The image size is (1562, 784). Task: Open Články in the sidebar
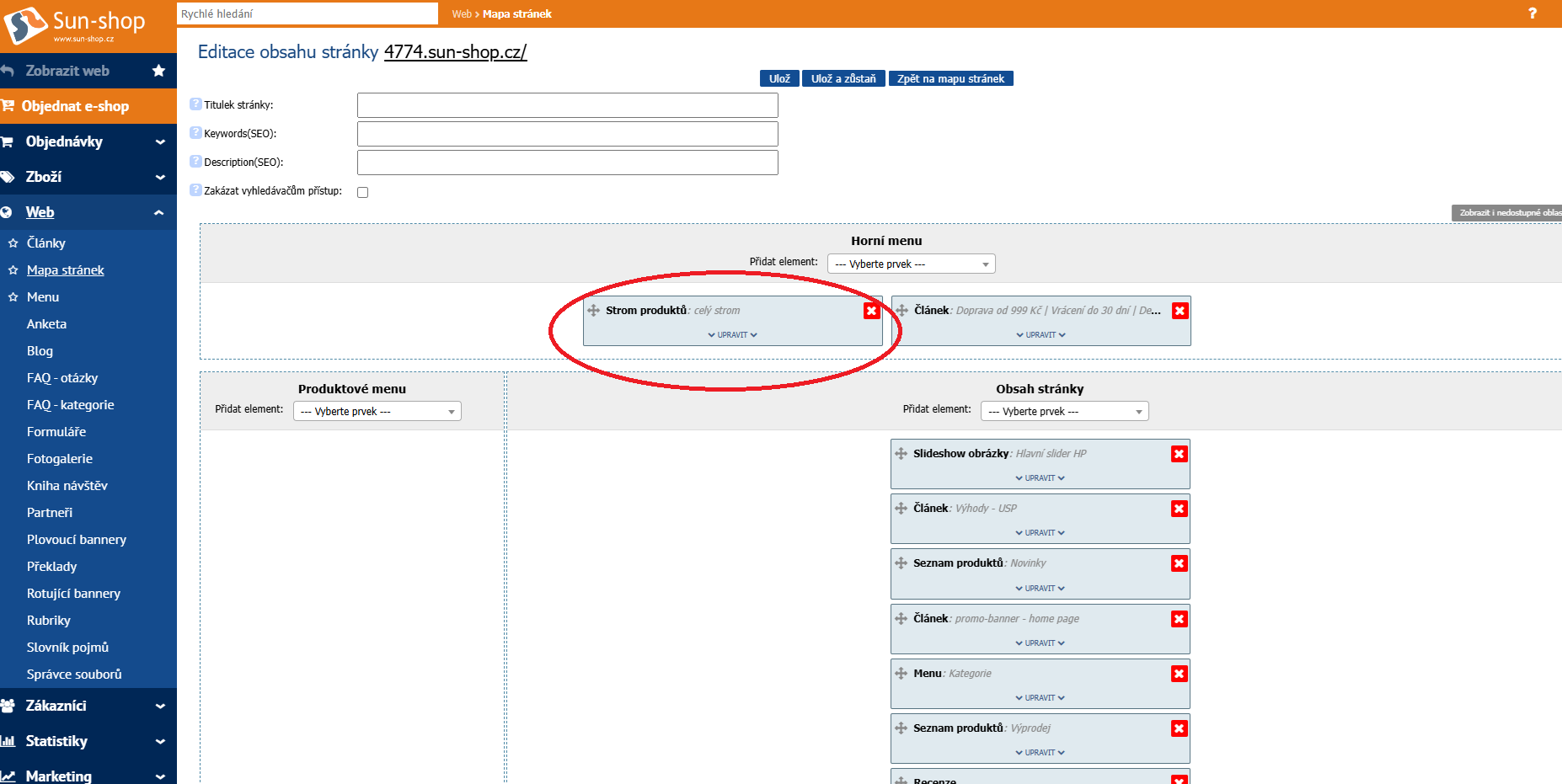(45, 243)
